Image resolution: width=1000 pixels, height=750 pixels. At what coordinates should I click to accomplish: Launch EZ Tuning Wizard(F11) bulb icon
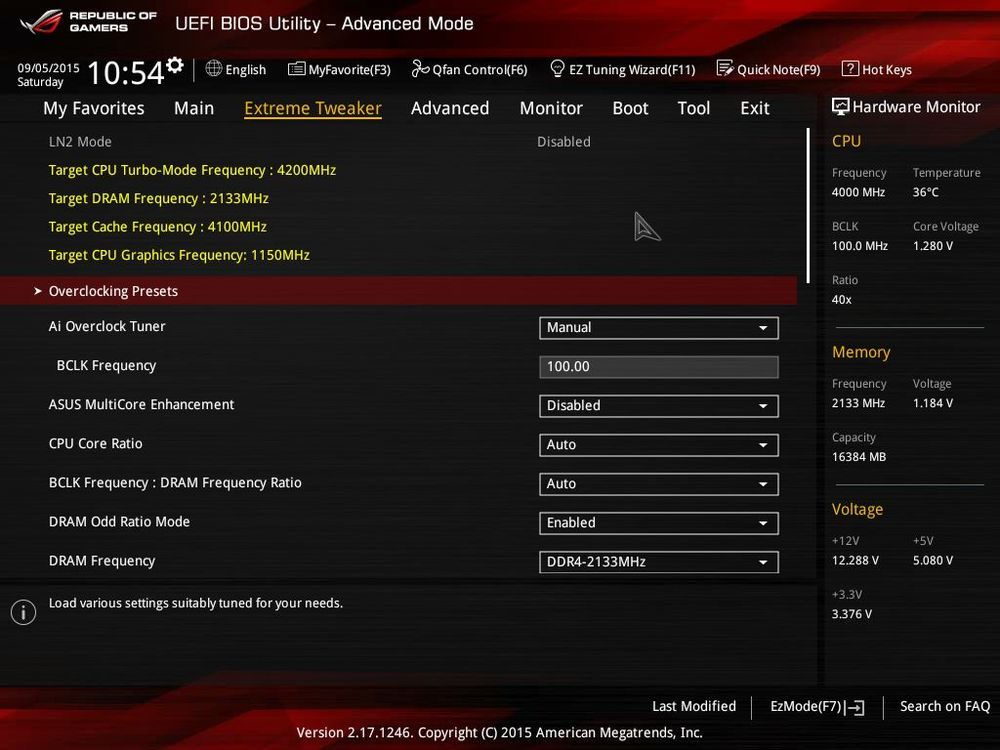tap(557, 68)
